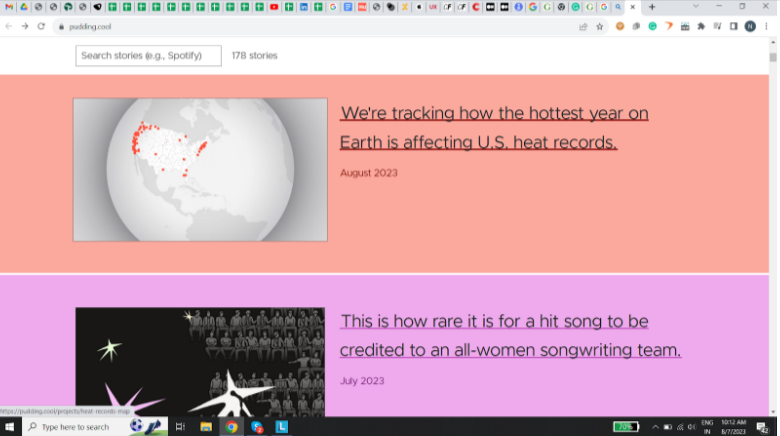780x436 pixels.
Task: Open the Google Docs tab
Action: tap(348, 7)
